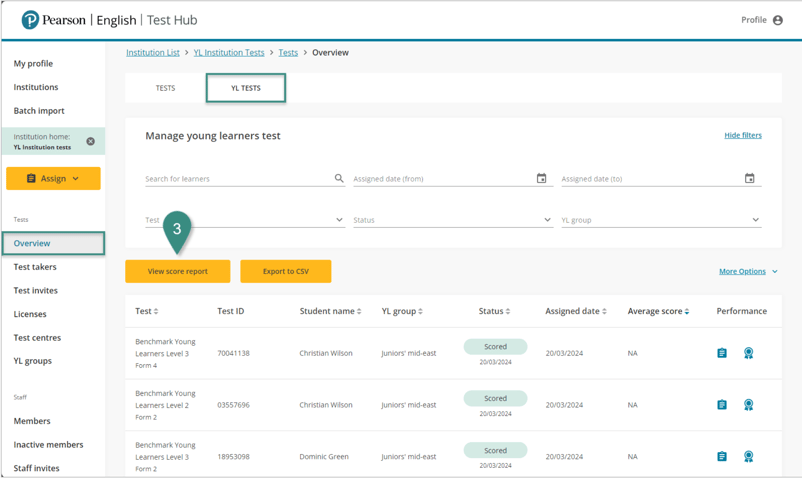Sort table by Average score column
The height and width of the screenshot is (482, 802).
[658, 311]
